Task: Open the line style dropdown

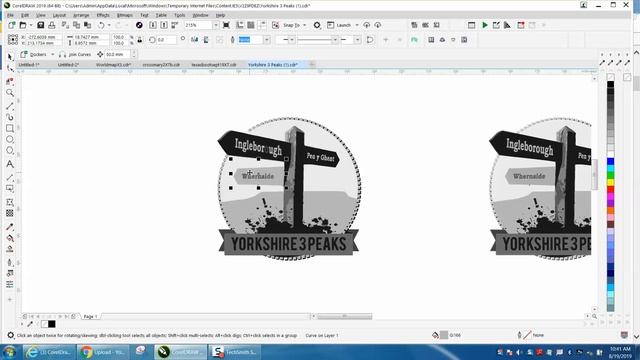Action: (x=335, y=40)
